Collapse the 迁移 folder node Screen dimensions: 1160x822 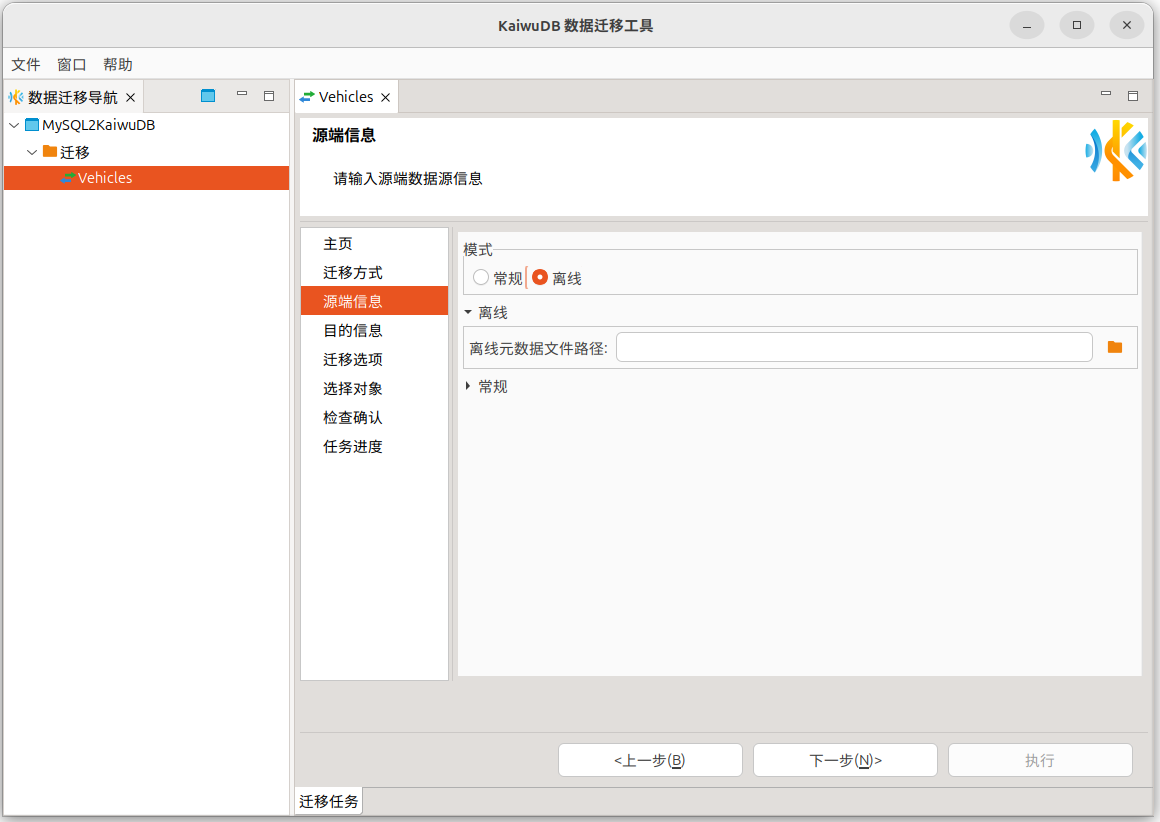pyautogui.click(x=32, y=152)
